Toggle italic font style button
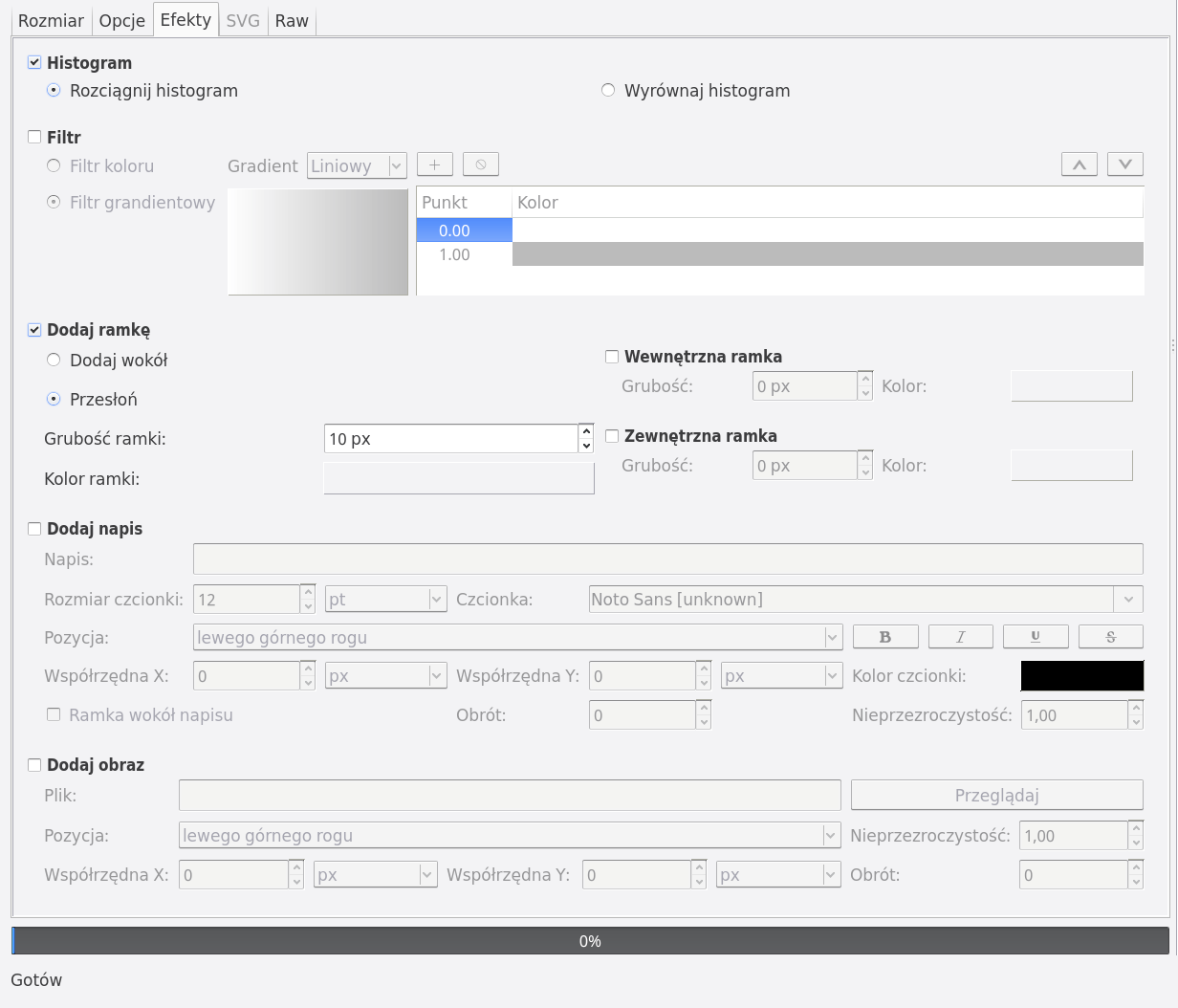 (961, 637)
